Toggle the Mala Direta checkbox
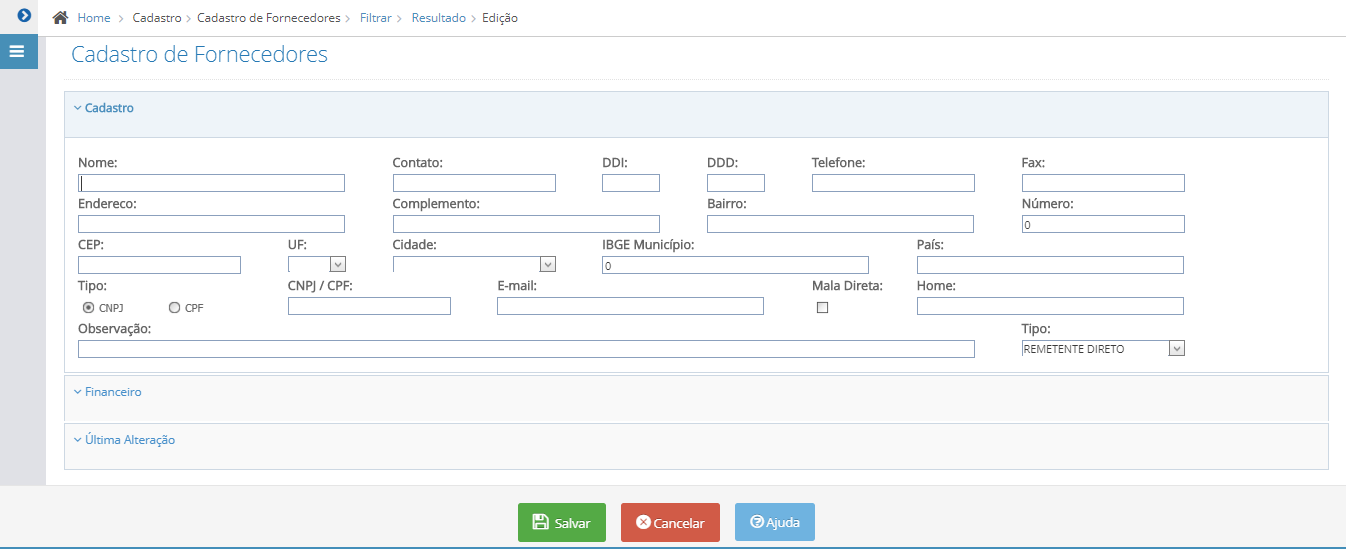Viewport: 1346px width, 549px height. pyautogui.click(x=823, y=308)
